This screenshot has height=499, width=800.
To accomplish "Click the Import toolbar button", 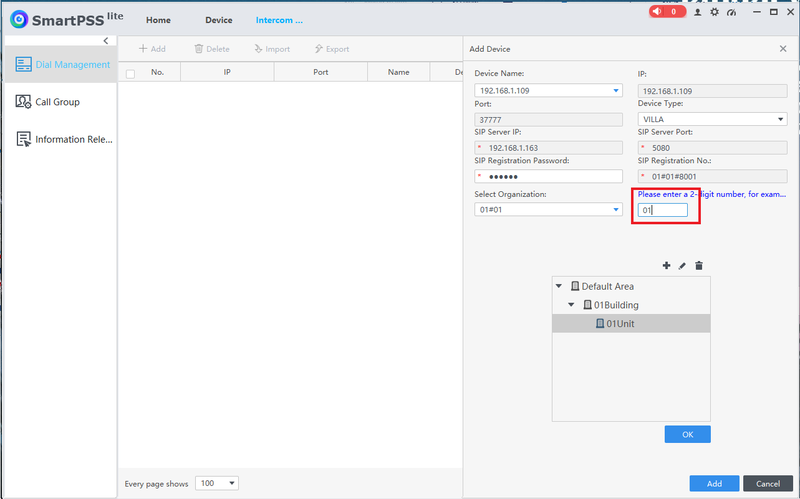I will [x=272, y=49].
